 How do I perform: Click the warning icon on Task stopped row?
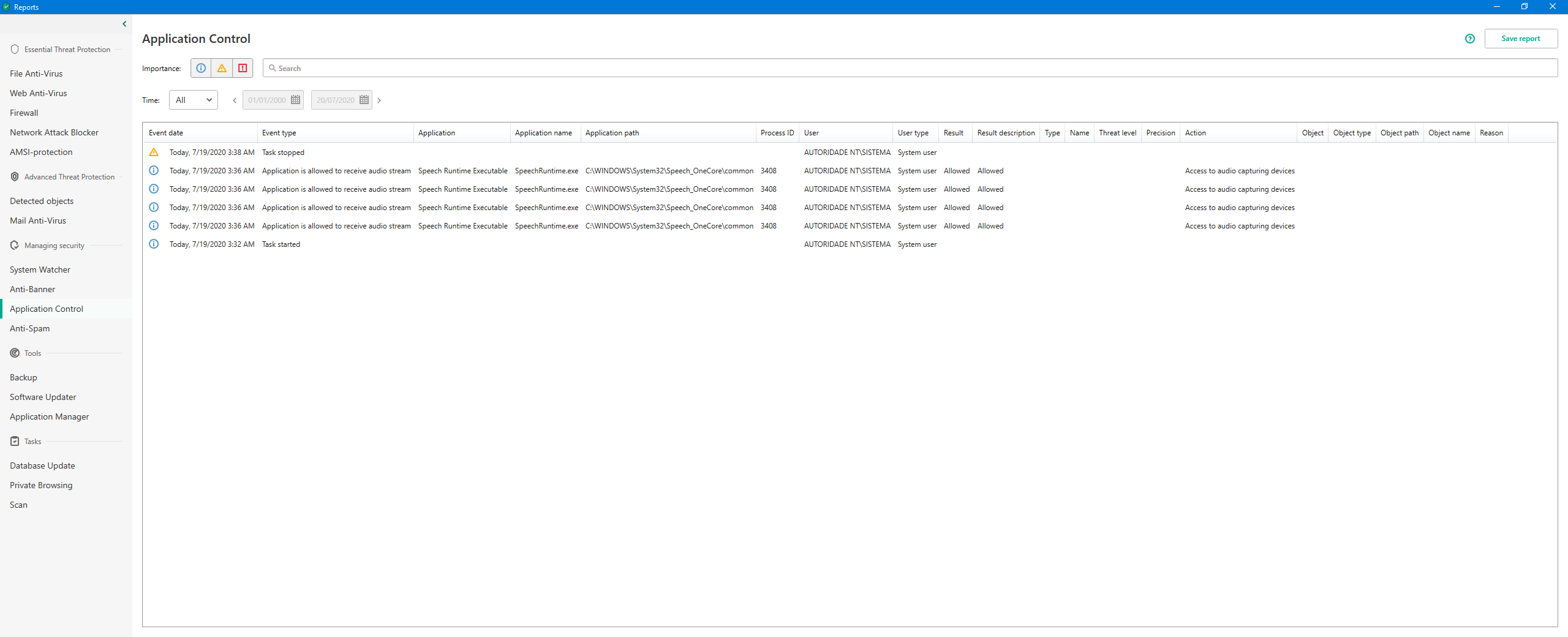[x=154, y=153]
